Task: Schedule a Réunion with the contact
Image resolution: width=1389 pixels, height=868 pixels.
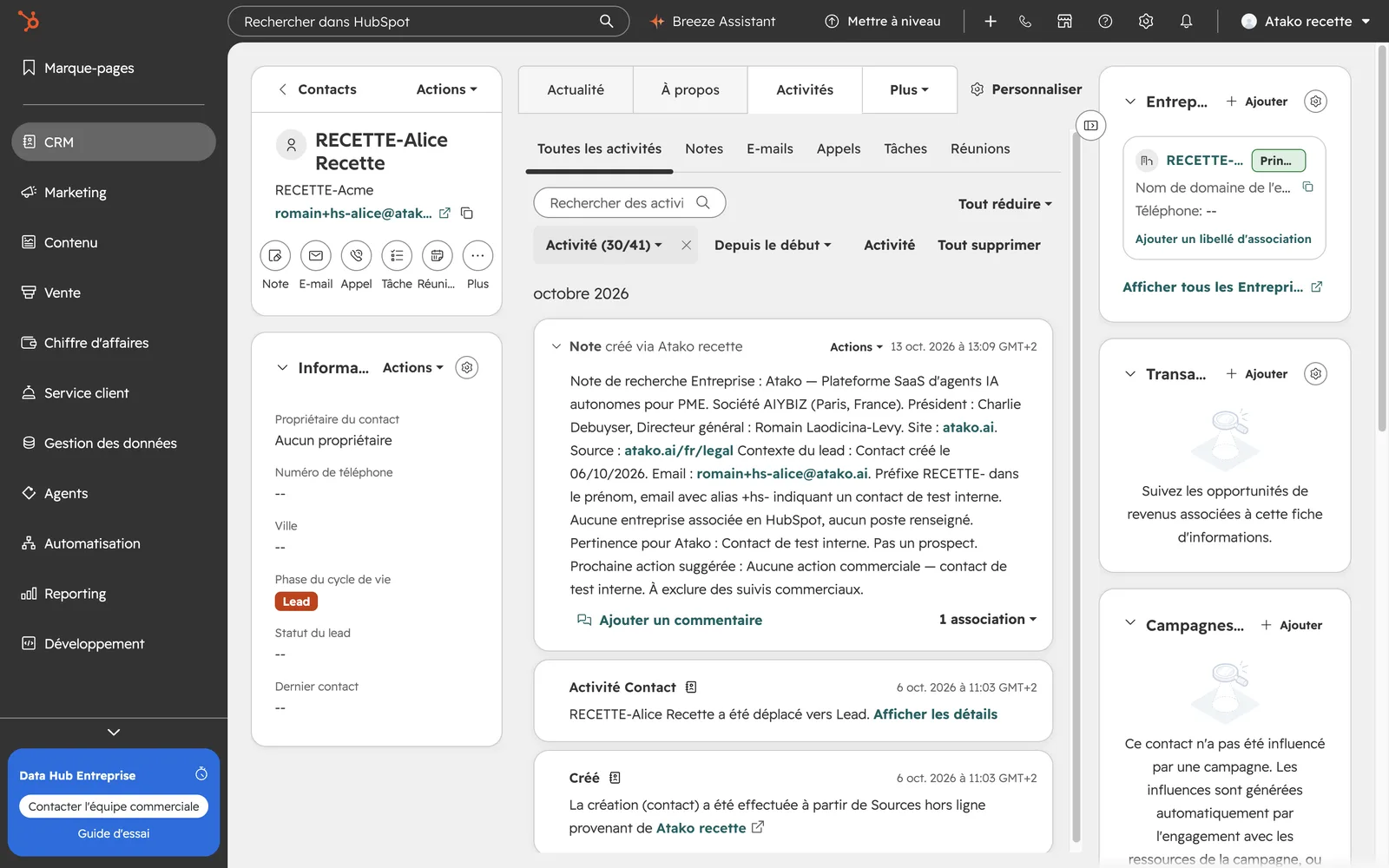Action: [437, 255]
